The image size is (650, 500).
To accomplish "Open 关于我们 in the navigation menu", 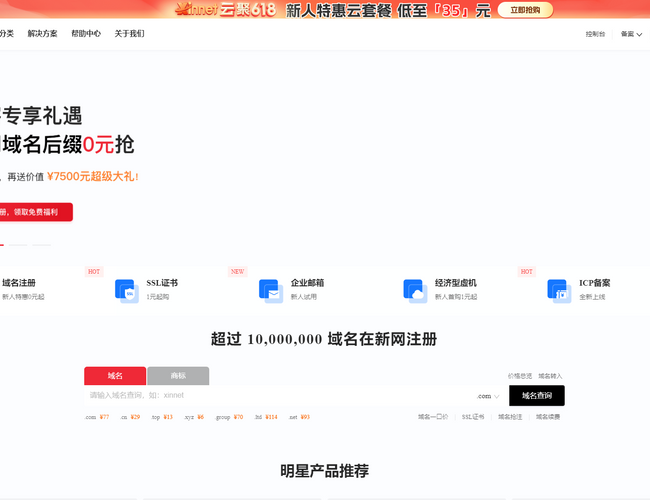I will point(129,34).
